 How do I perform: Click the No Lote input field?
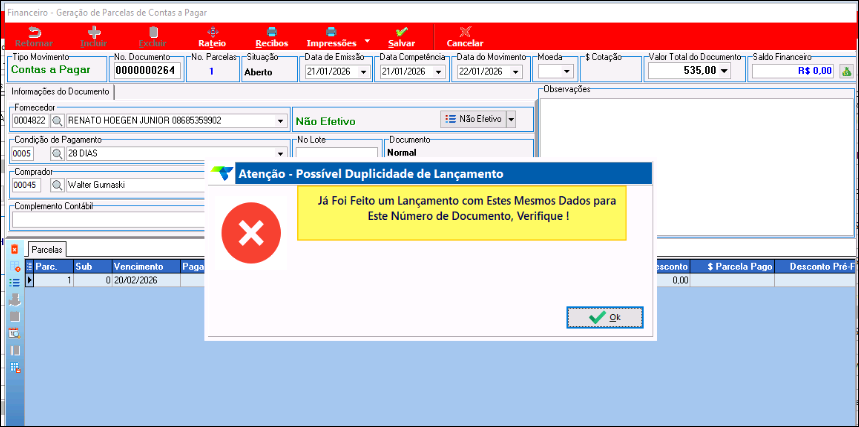coord(337,154)
